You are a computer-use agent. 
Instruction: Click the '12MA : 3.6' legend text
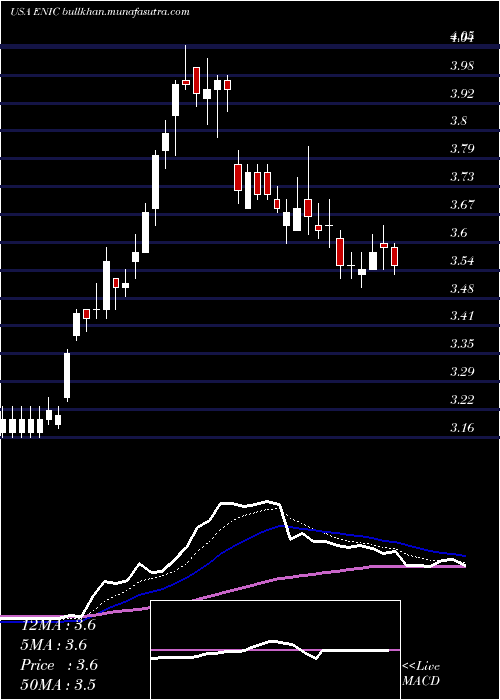(58, 625)
